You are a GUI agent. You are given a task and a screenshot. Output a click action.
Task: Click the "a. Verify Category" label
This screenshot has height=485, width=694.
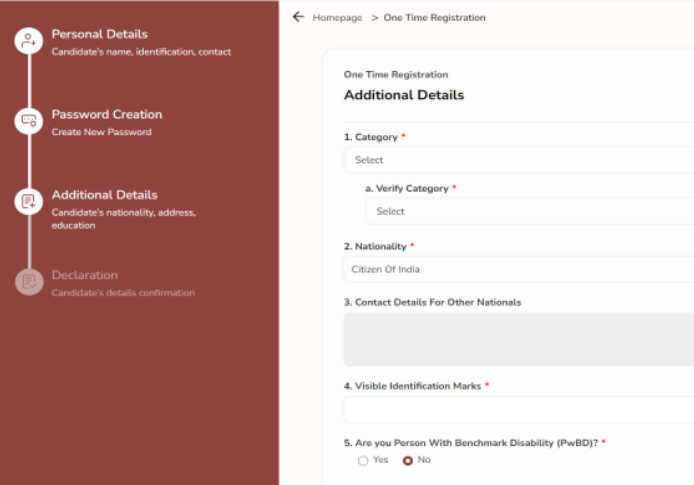click(x=407, y=189)
